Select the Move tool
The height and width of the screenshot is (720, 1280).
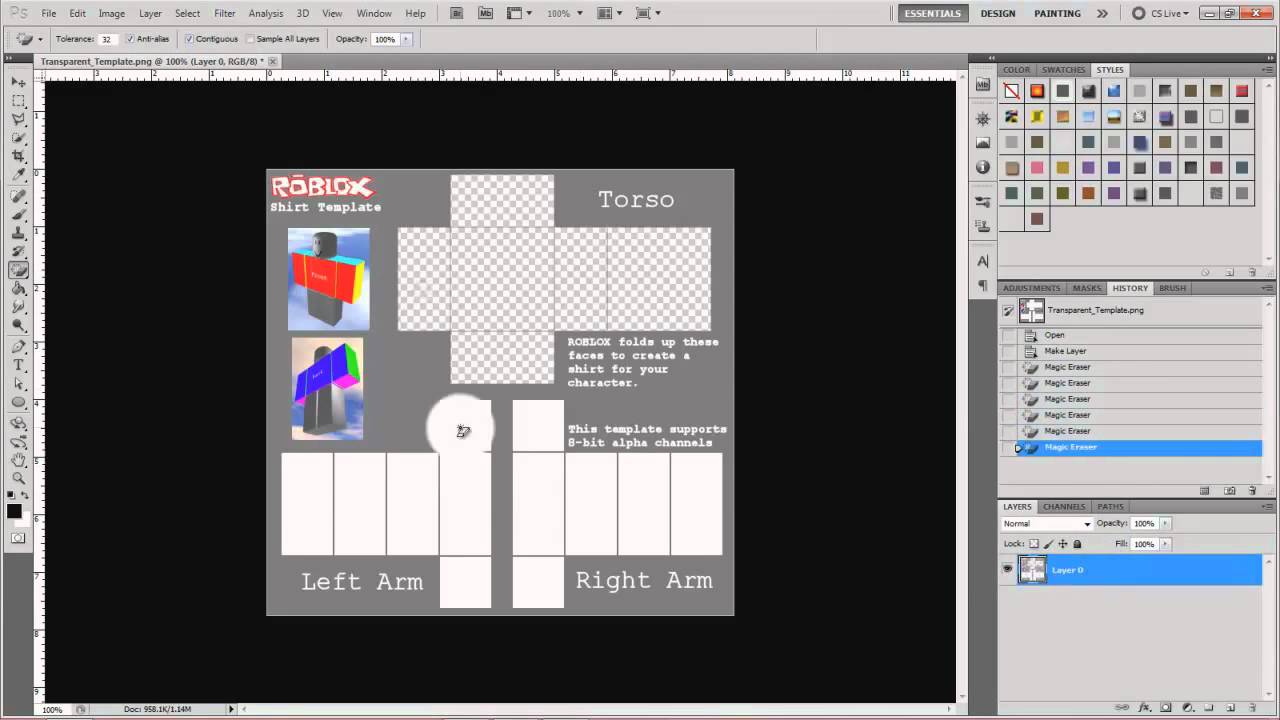[x=18, y=82]
